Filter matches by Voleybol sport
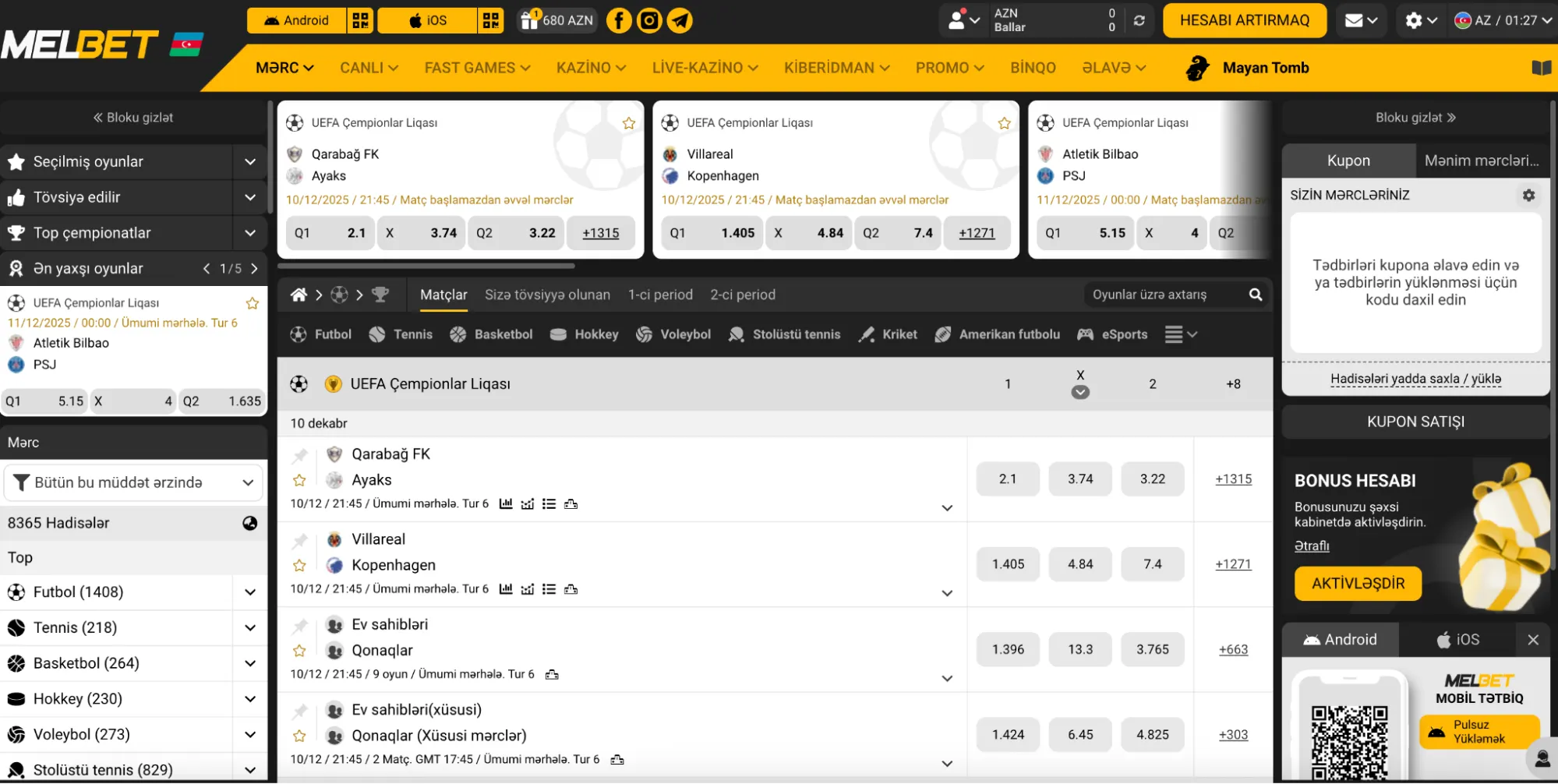 (673, 334)
